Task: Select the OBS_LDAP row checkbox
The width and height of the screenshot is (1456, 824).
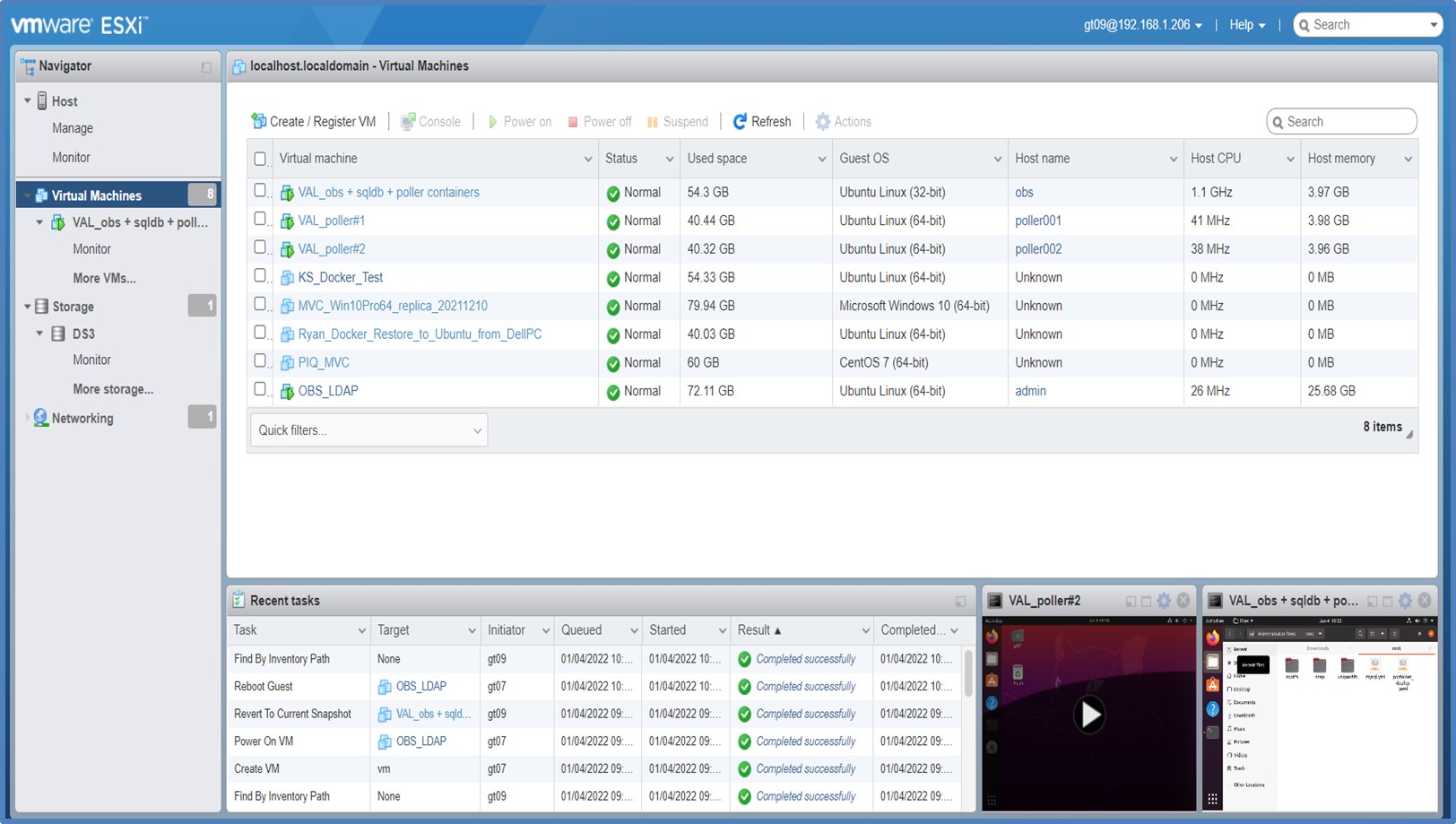Action: (x=260, y=389)
